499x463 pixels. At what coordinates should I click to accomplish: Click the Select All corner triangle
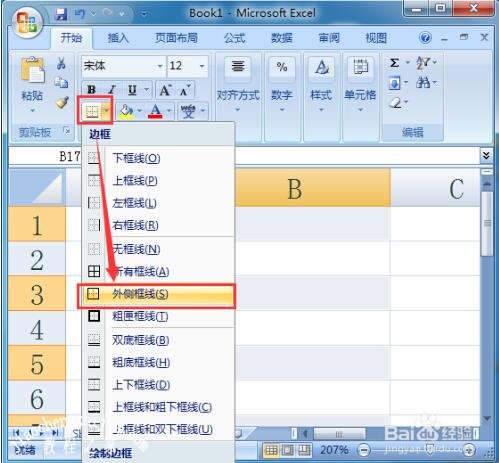point(37,188)
